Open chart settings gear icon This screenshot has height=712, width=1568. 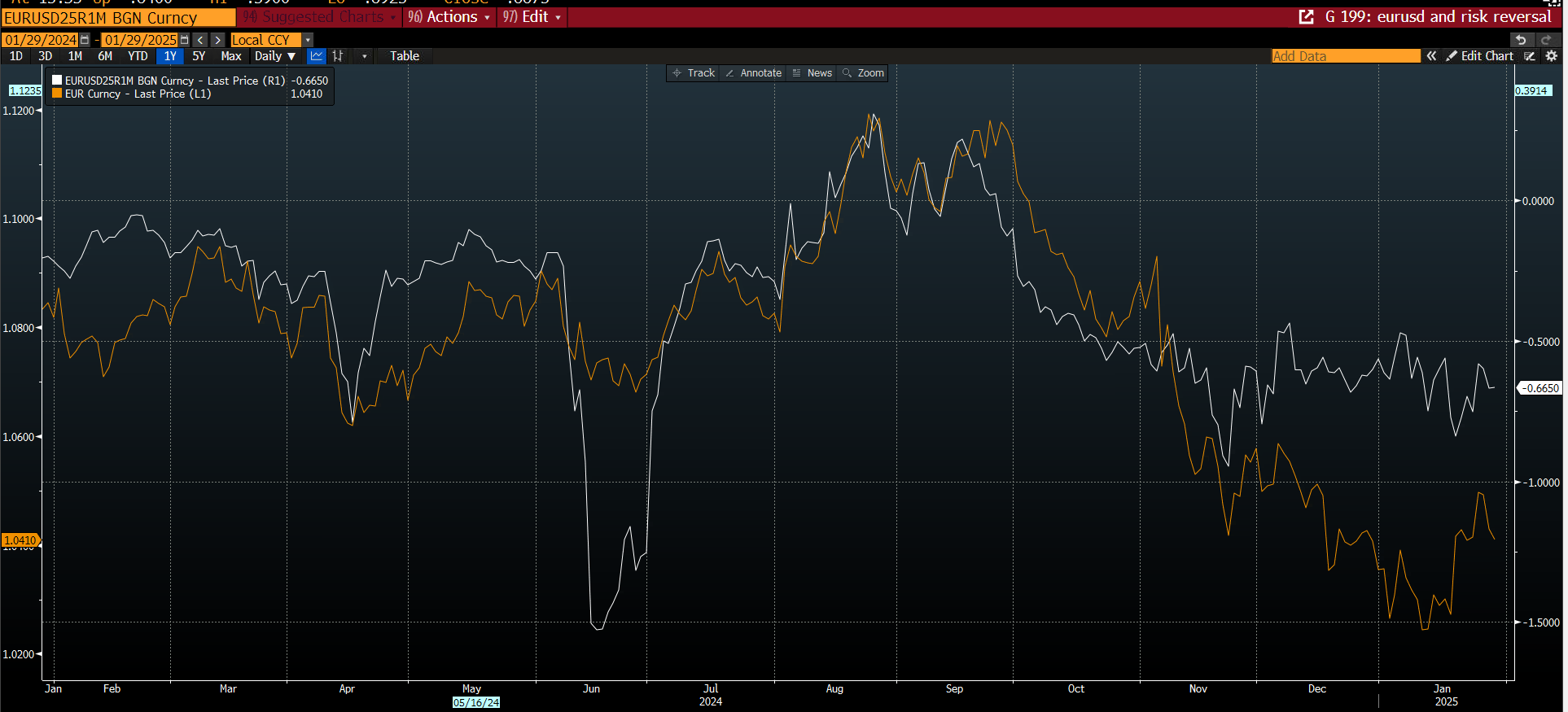(1551, 56)
